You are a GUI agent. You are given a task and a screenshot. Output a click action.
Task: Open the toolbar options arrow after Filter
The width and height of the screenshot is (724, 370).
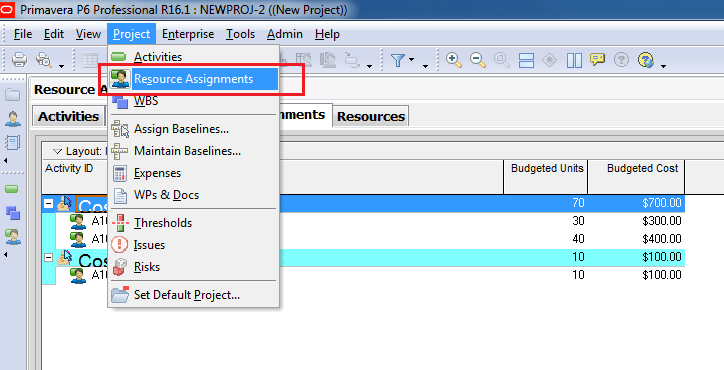pos(425,67)
